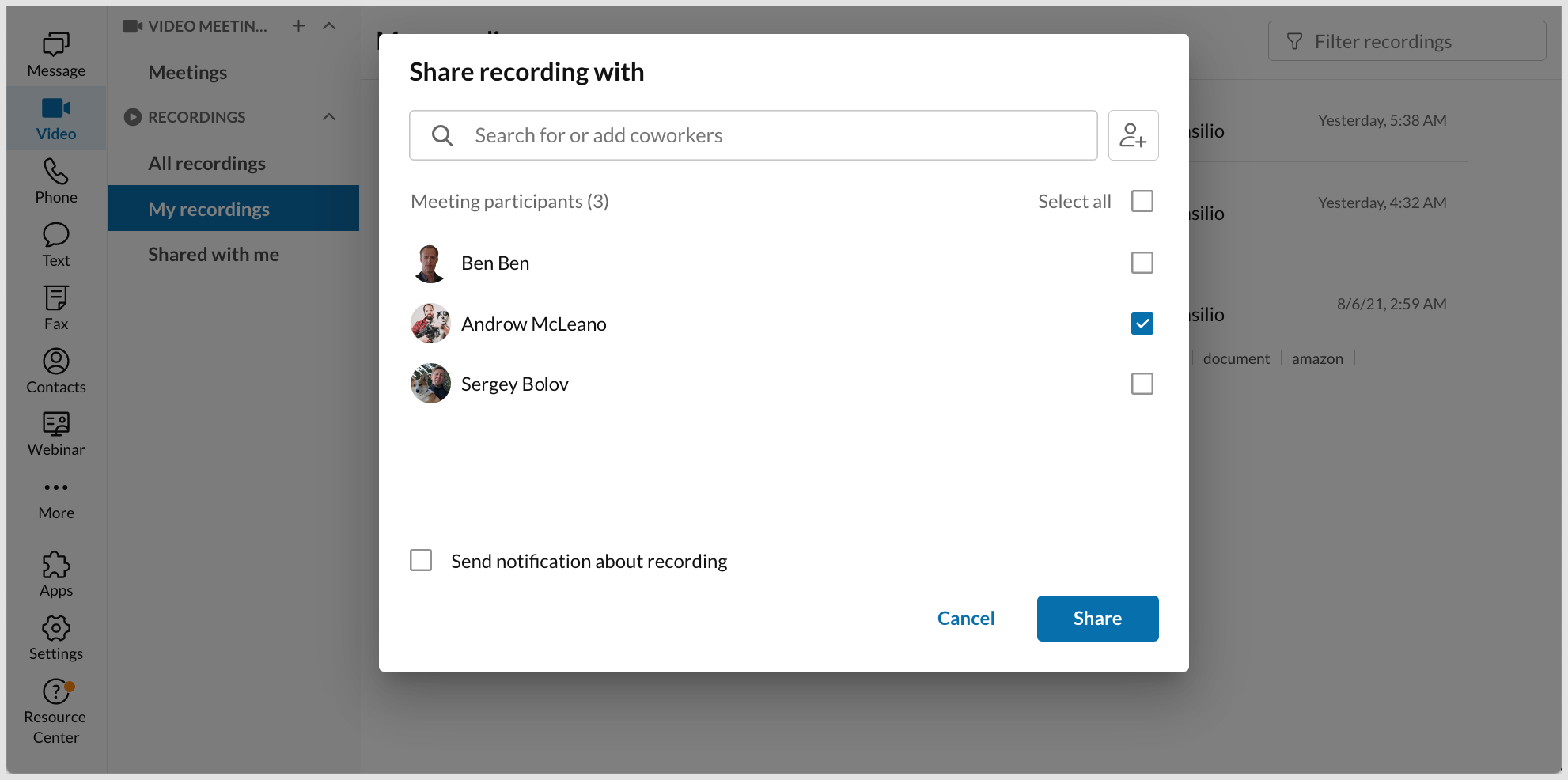Open the Apps section

pos(55,574)
